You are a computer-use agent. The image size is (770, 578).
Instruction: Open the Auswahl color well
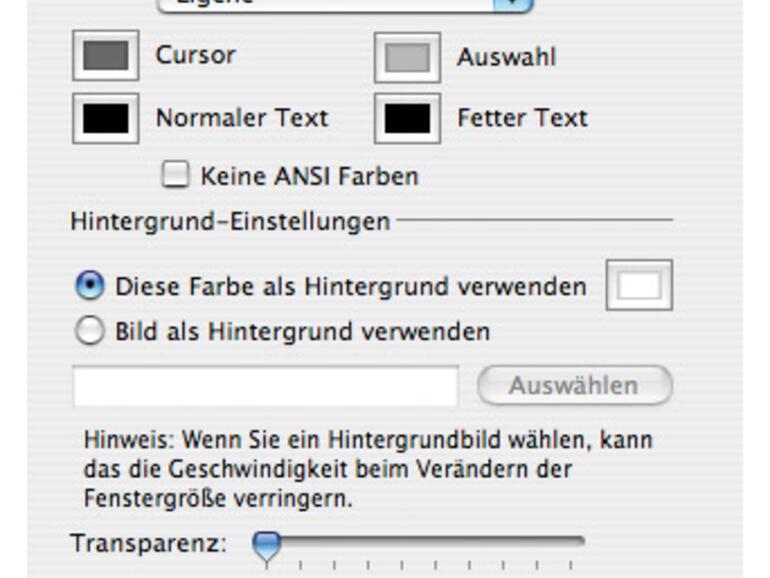coord(407,57)
